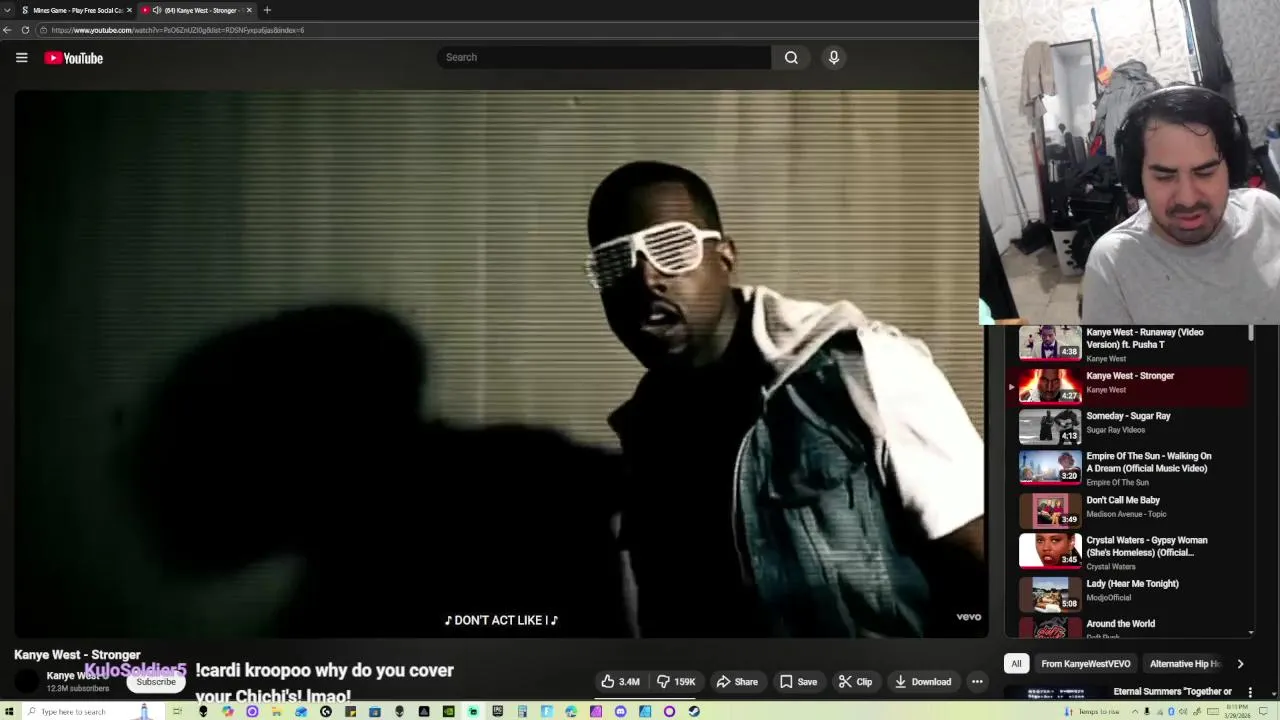Activate voice search microphone icon
Screen dimensions: 1280x720
coord(834,57)
